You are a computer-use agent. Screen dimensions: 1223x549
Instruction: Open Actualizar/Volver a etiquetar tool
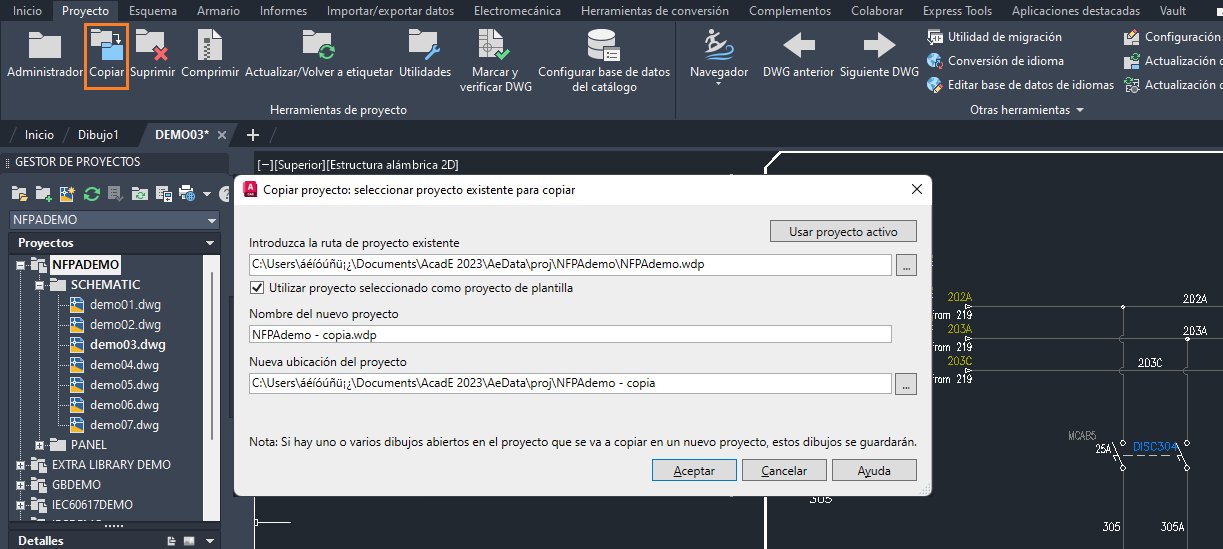(x=319, y=55)
